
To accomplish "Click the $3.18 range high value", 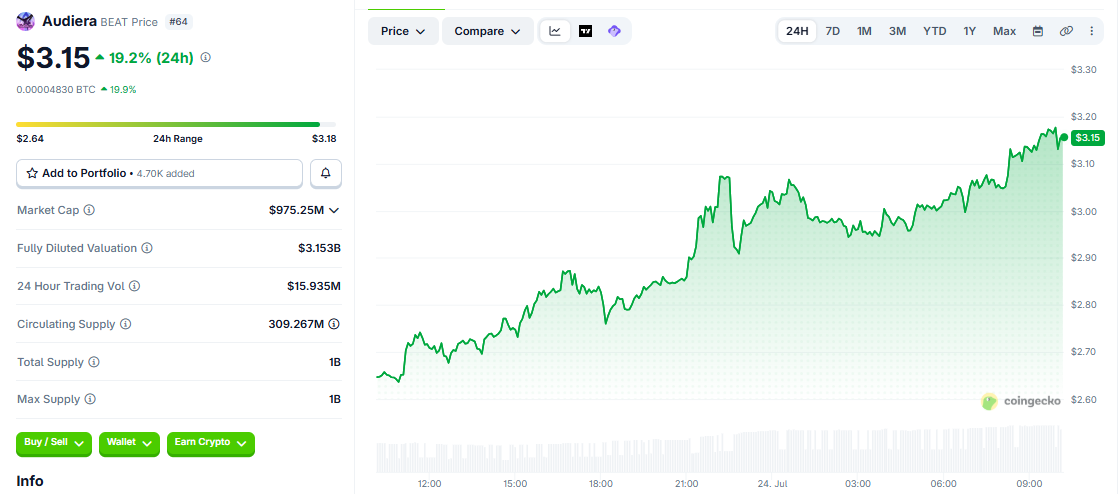I will [x=324, y=138].
